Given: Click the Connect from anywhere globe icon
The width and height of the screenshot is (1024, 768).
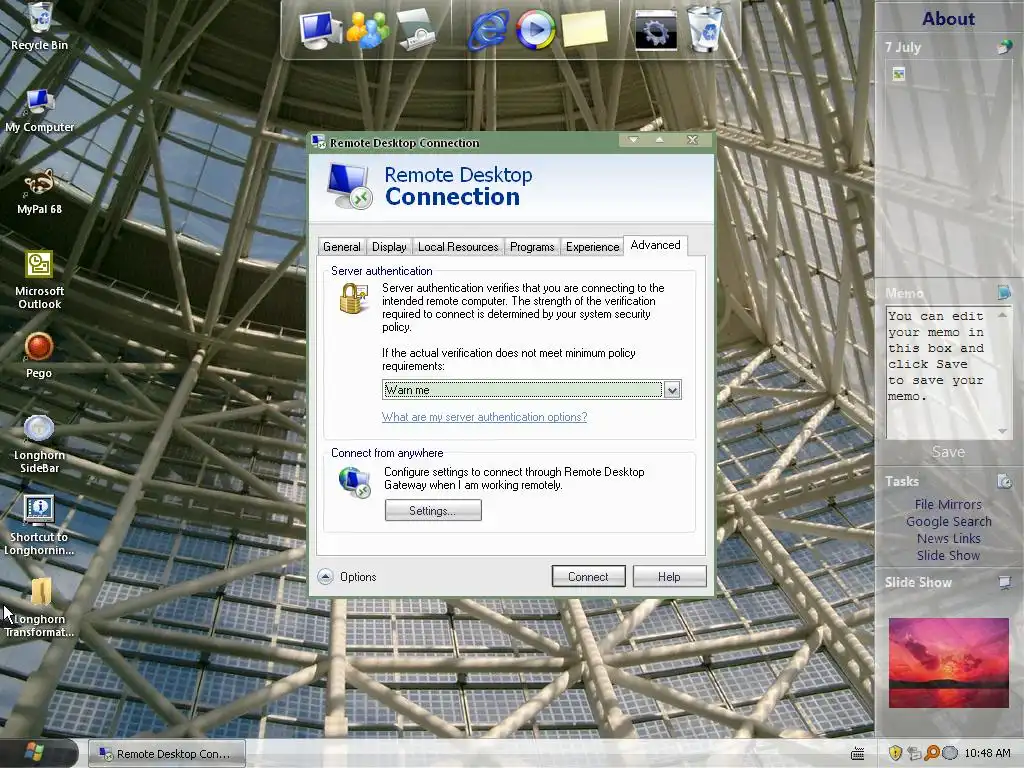Looking at the screenshot, I should [355, 483].
